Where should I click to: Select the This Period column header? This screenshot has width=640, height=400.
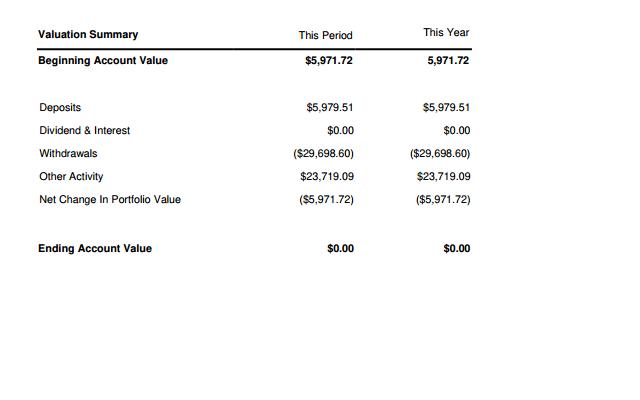tap(325, 36)
